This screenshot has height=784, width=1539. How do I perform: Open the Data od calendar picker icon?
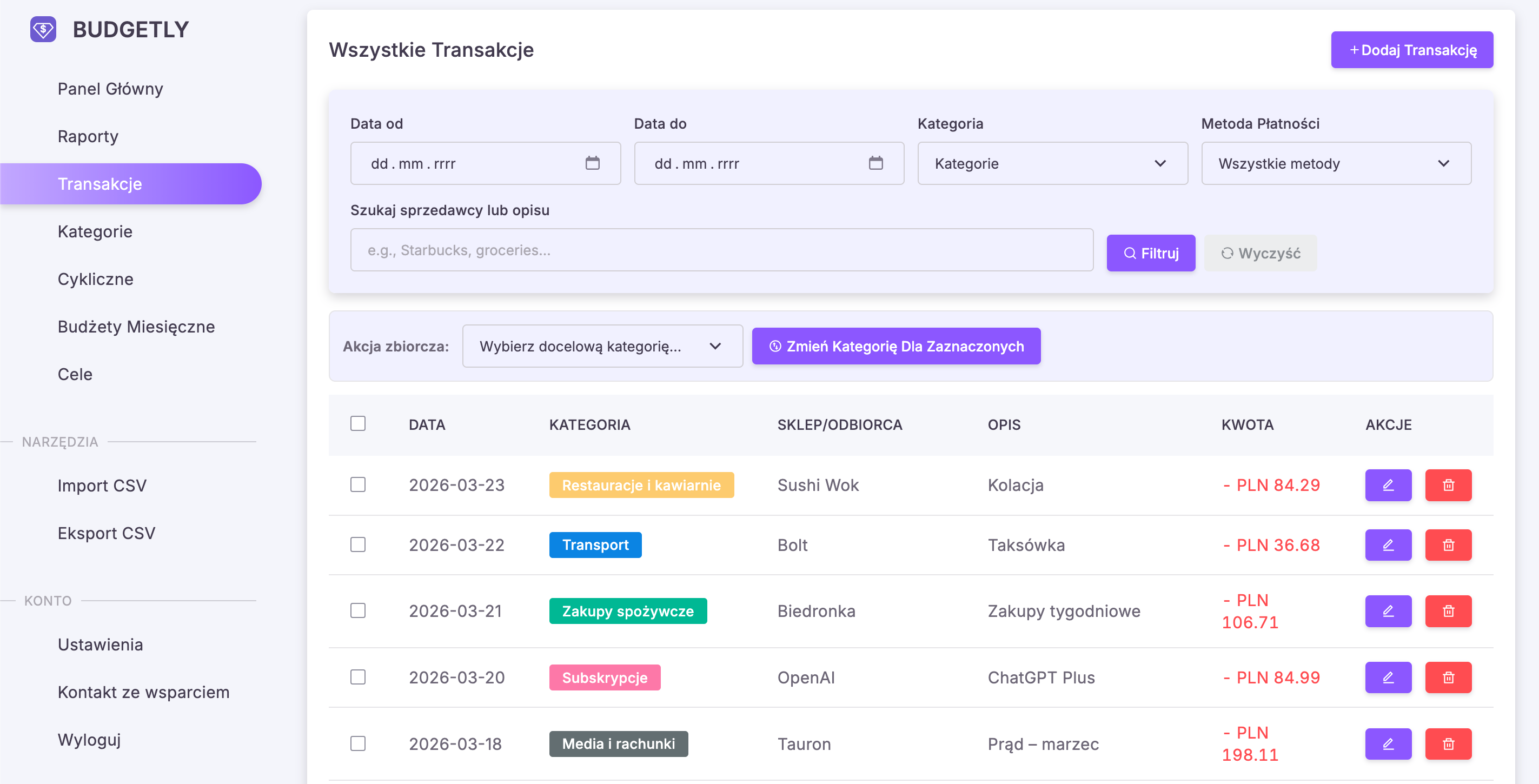592,163
